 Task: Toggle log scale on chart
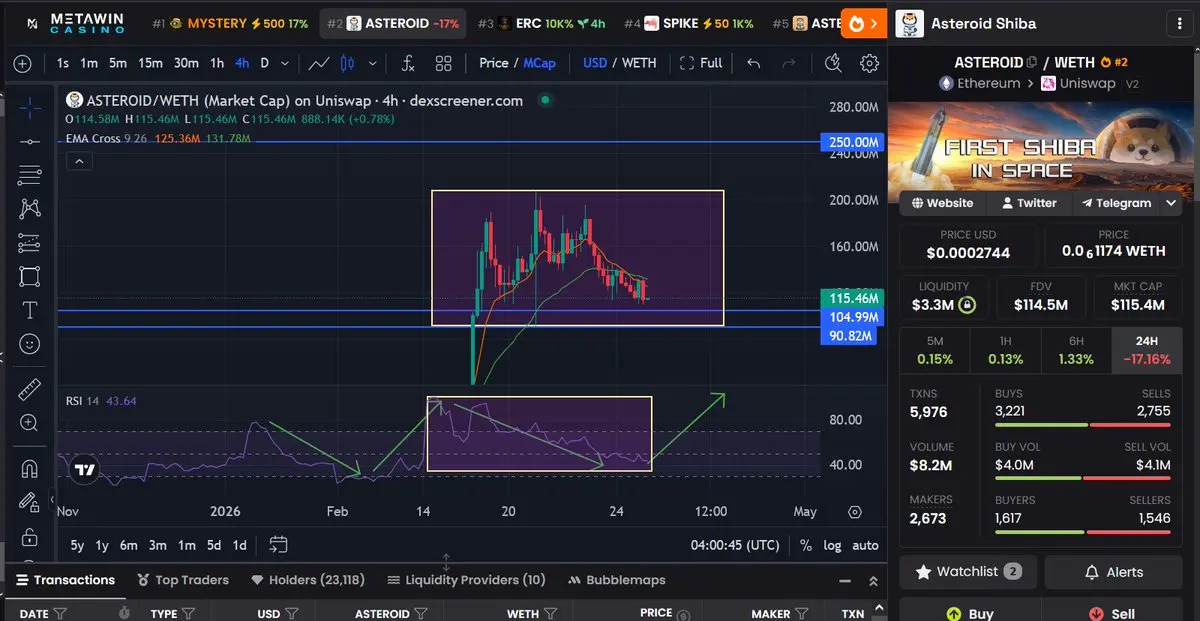[x=832, y=545]
